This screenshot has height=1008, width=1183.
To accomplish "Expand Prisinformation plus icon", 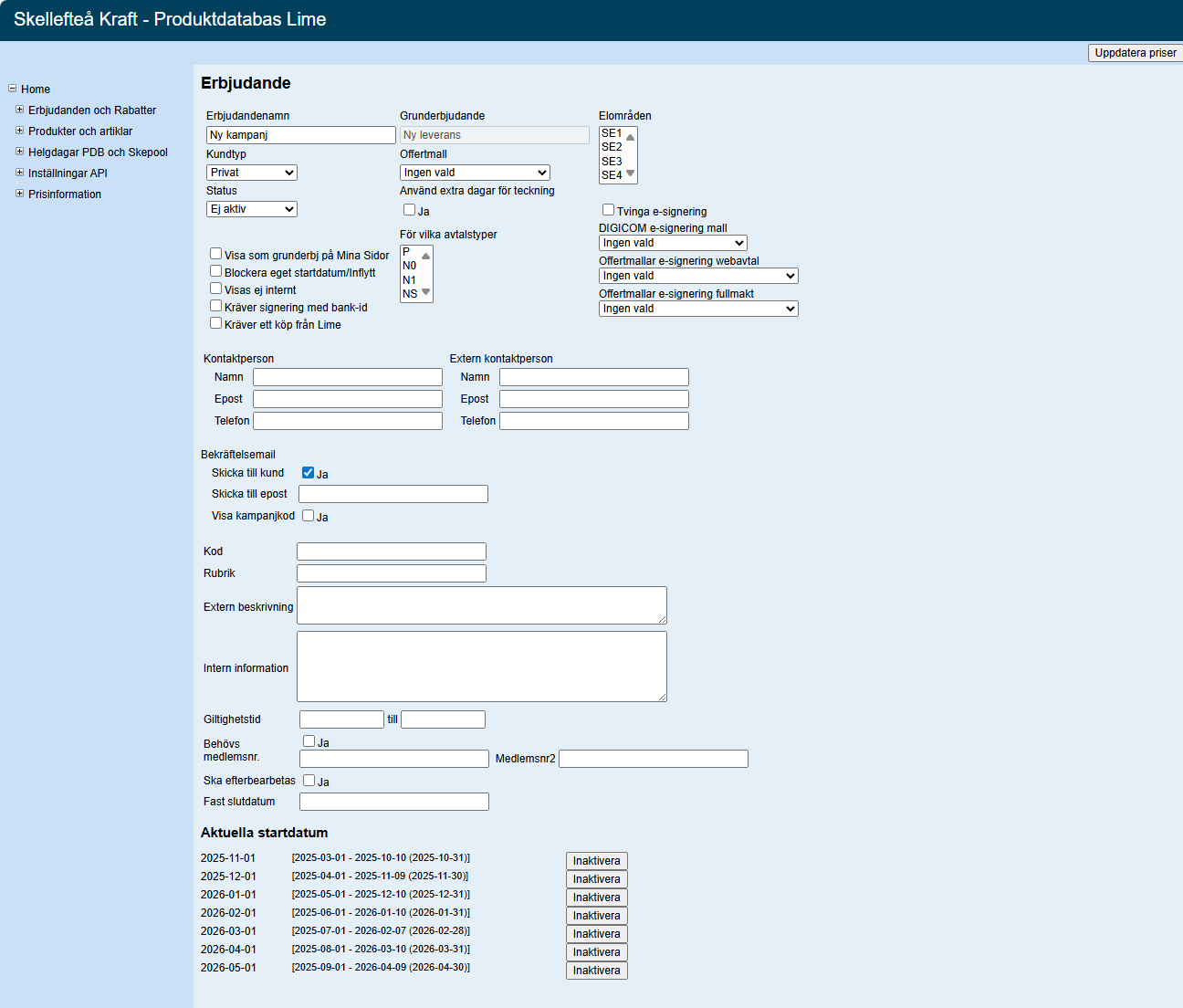I will click(20, 194).
